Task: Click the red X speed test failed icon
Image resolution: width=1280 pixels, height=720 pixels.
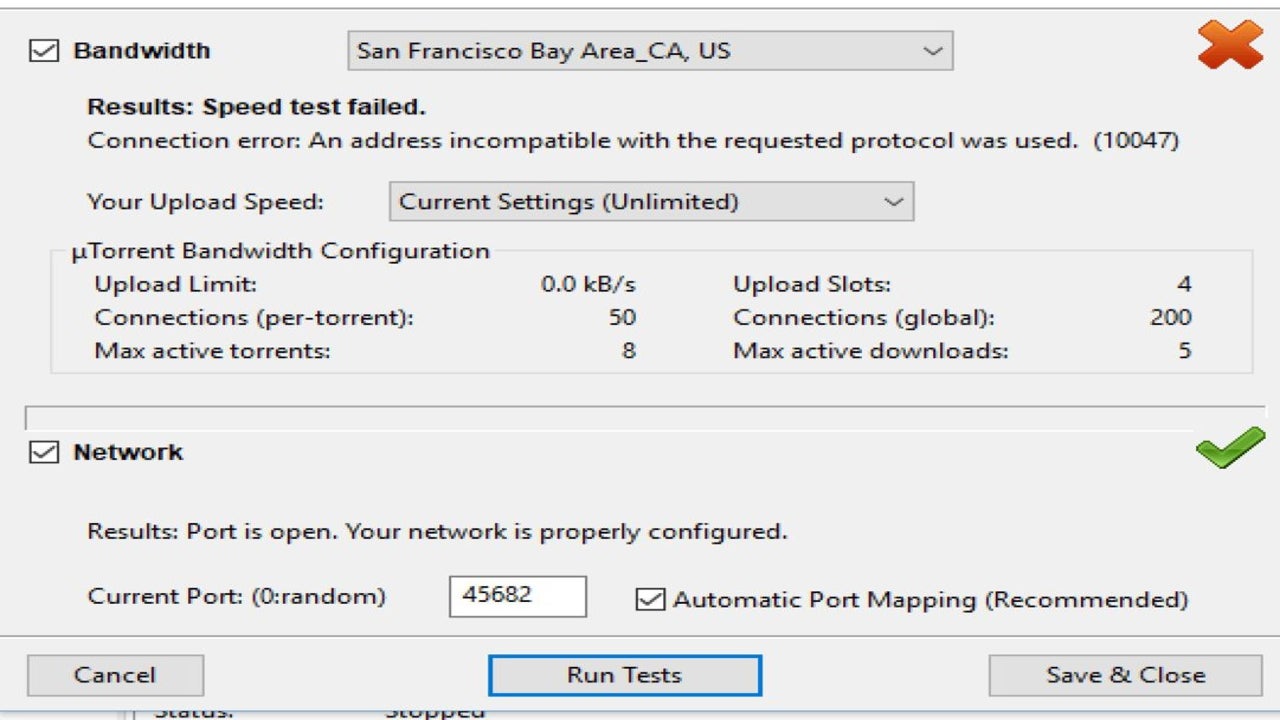Action: point(1230,47)
